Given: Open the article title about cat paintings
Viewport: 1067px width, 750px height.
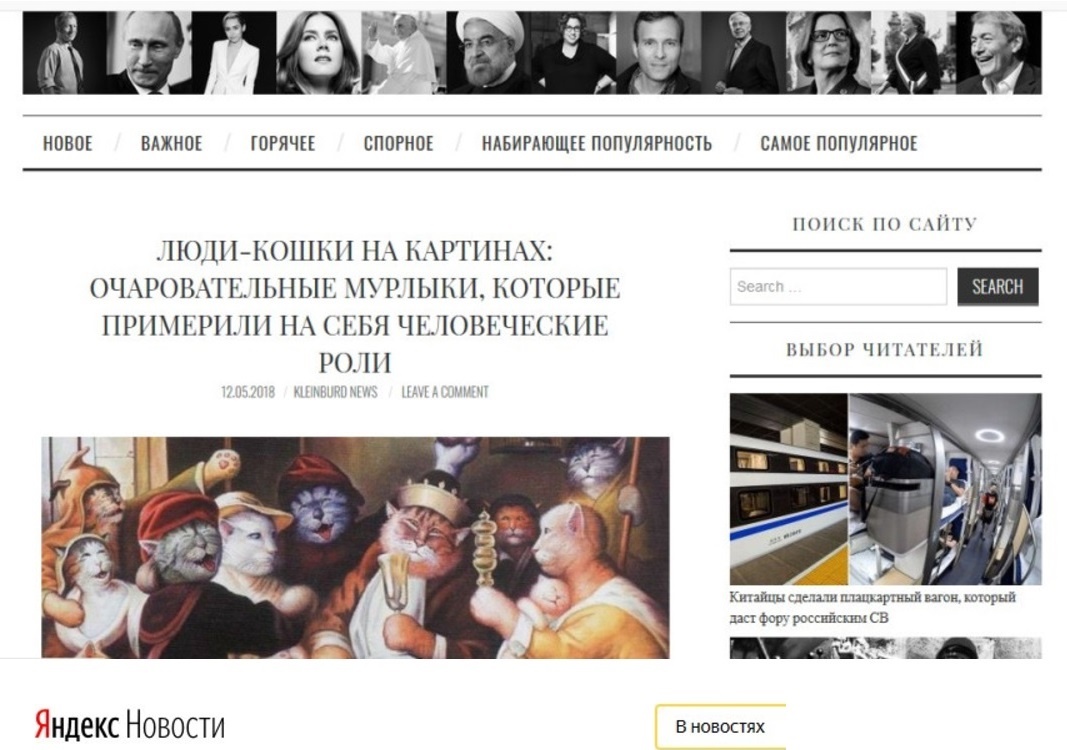Looking at the screenshot, I should click(x=355, y=306).
